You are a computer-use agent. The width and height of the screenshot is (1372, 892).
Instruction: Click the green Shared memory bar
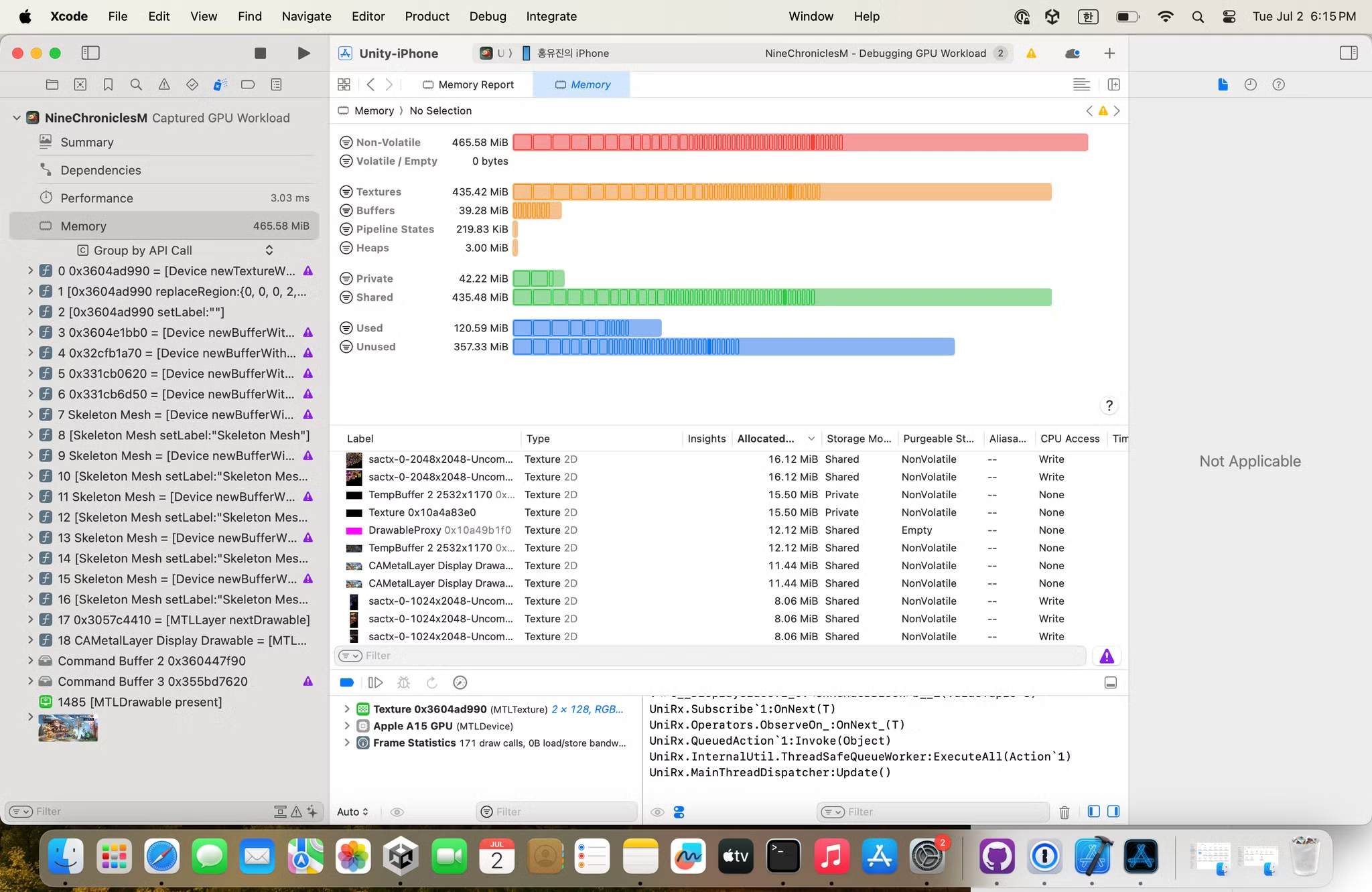tap(782, 297)
